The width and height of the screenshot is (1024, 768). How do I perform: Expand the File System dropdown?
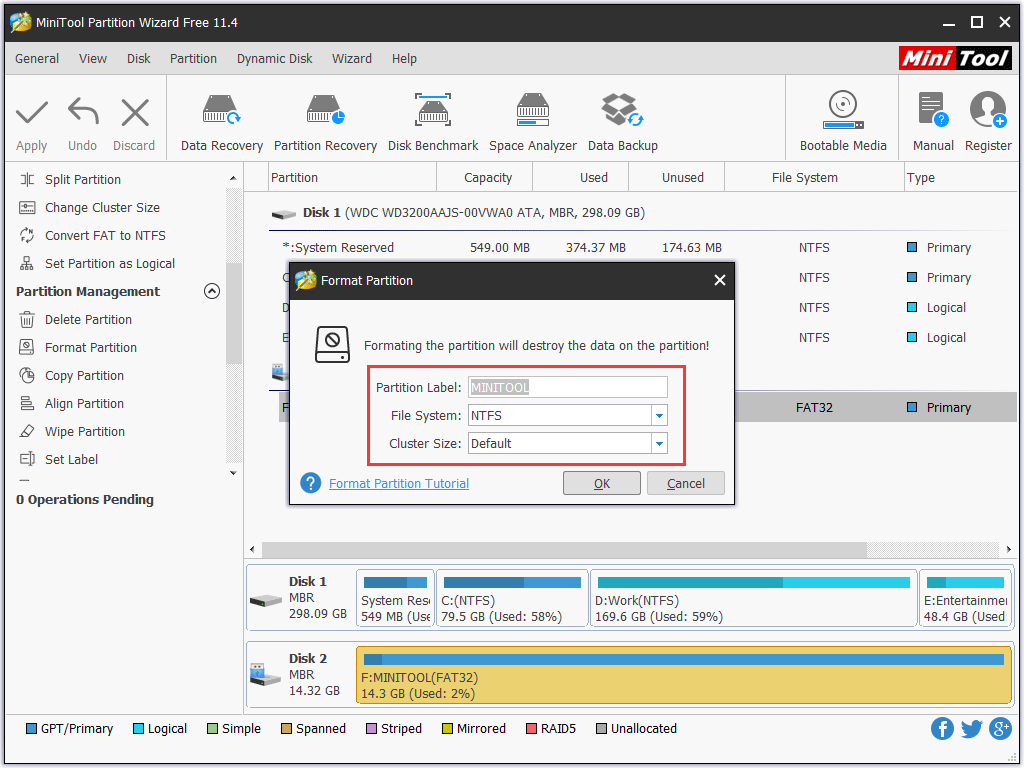pyautogui.click(x=659, y=415)
